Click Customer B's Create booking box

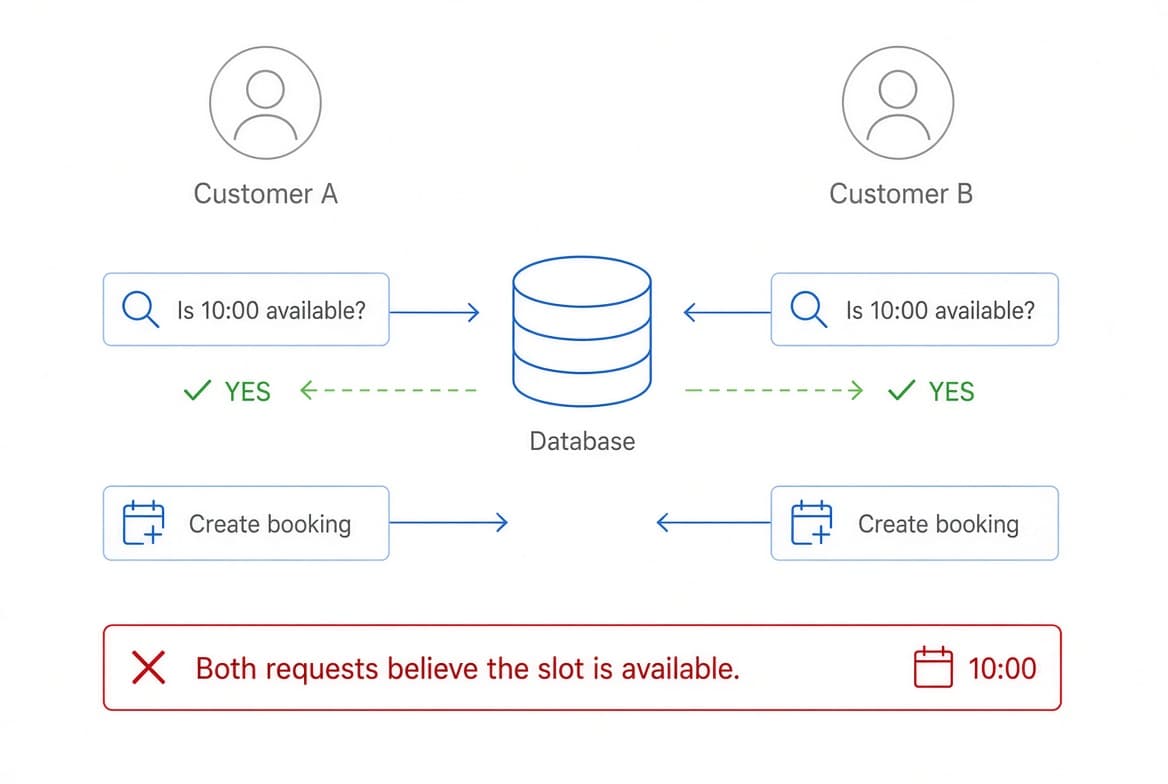pyautogui.click(x=915, y=523)
